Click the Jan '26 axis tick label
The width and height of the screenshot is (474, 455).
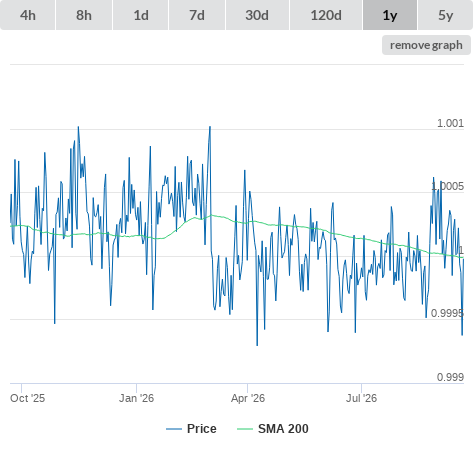(136, 398)
